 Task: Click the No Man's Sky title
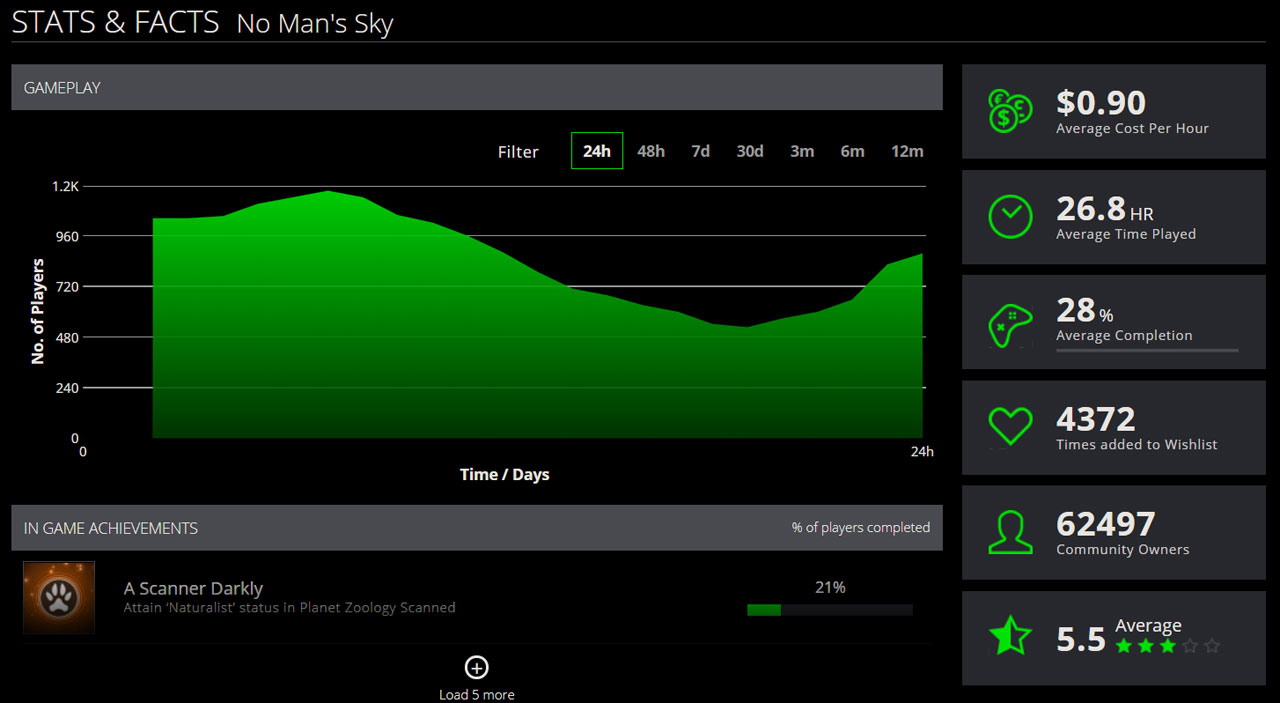pos(315,24)
